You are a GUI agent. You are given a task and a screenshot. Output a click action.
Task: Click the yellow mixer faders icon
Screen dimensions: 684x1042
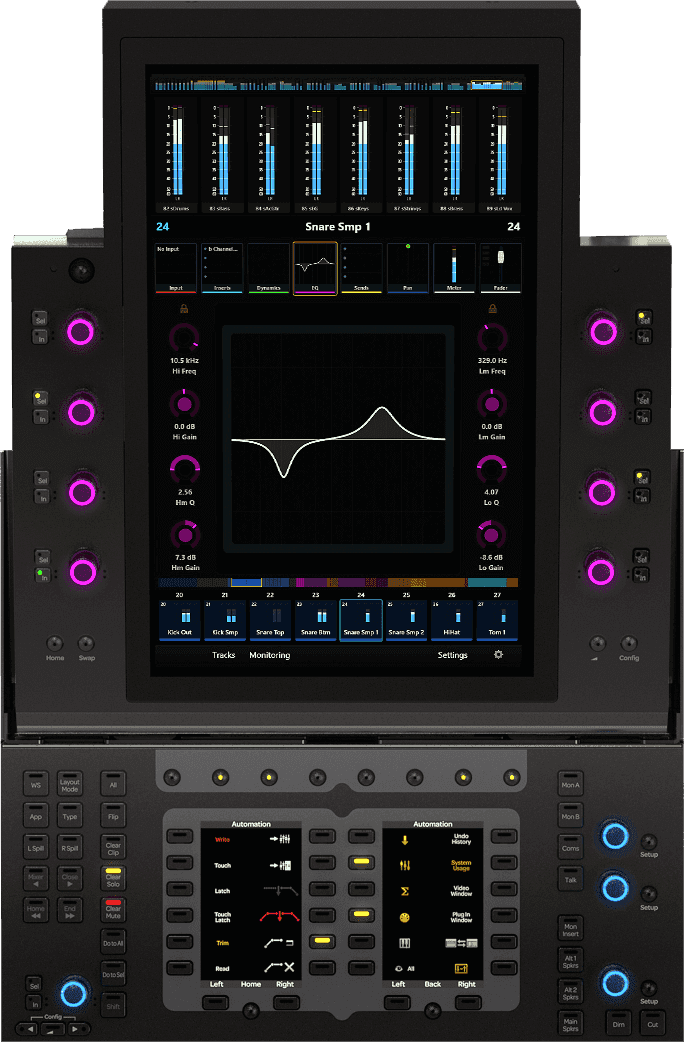point(405,865)
